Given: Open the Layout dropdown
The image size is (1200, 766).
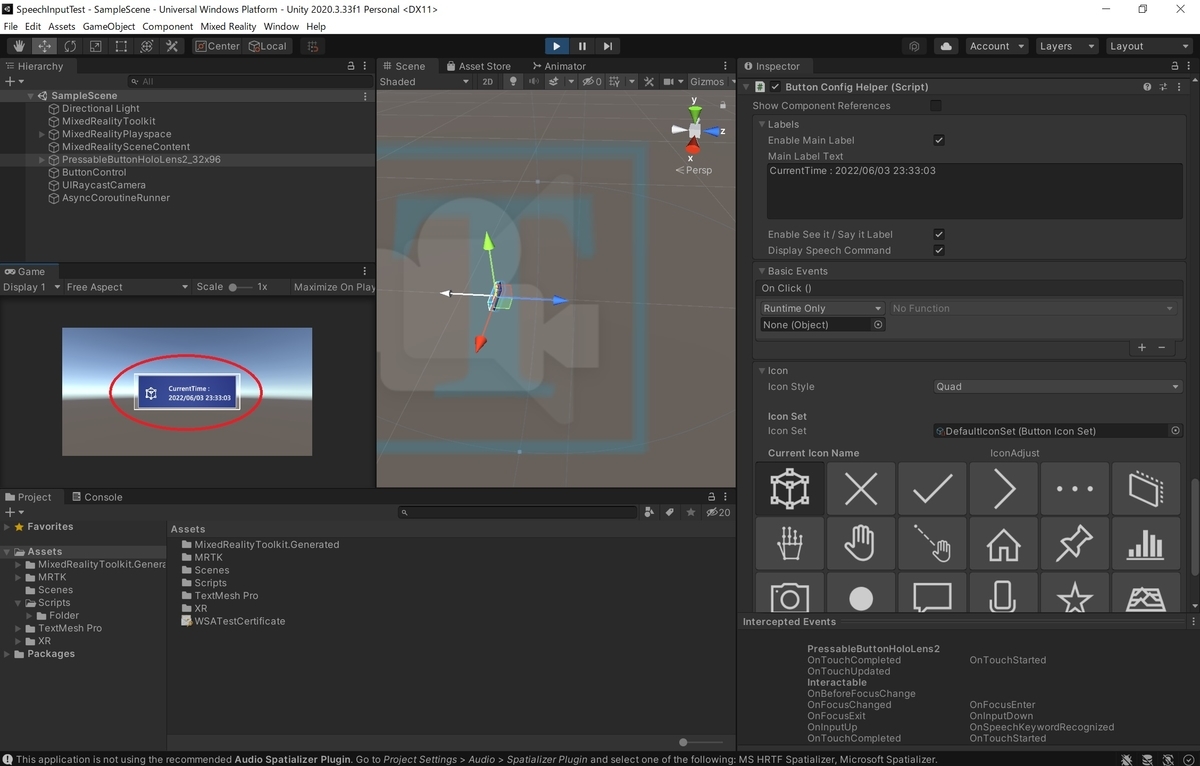Looking at the screenshot, I should [1149, 46].
